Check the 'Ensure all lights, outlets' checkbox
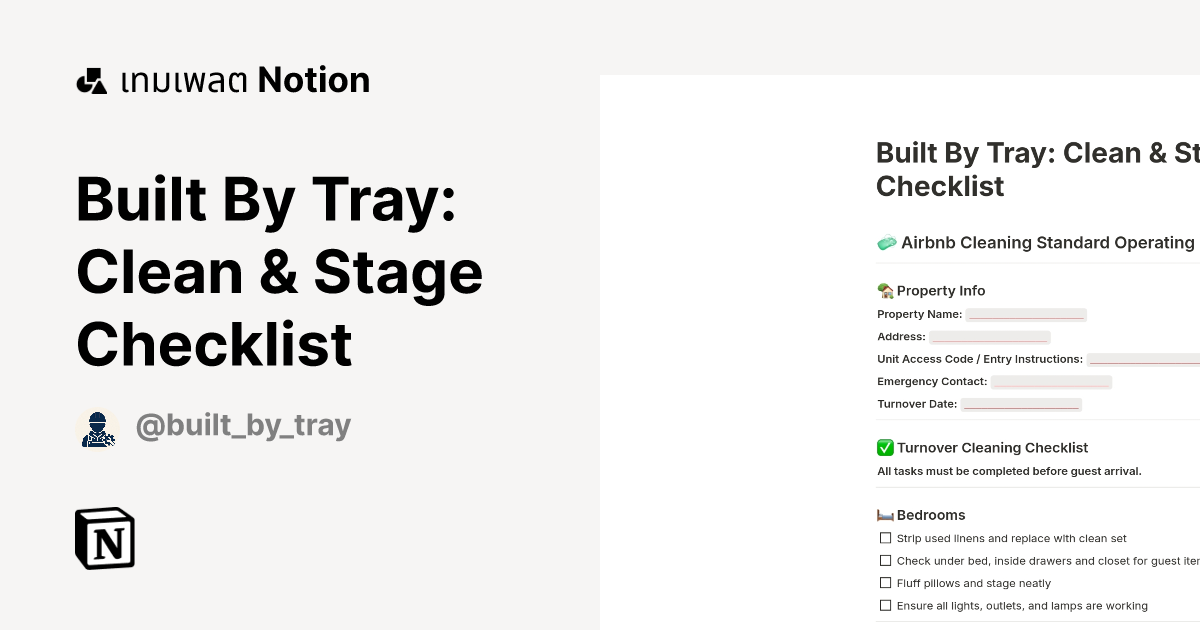Image resolution: width=1200 pixels, height=630 pixels. pyautogui.click(x=885, y=605)
